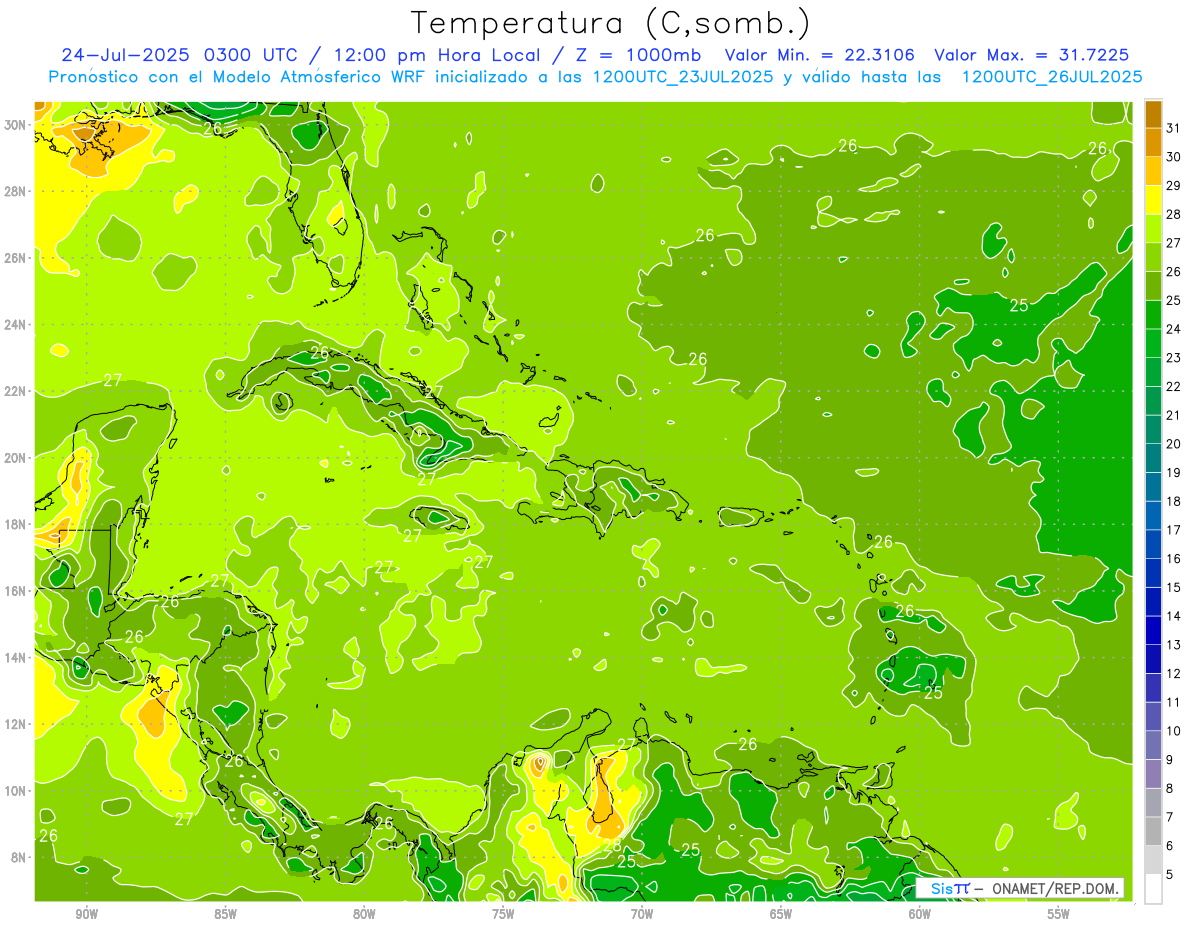
Task: Click the color scale value '17'
Action: tap(1173, 530)
